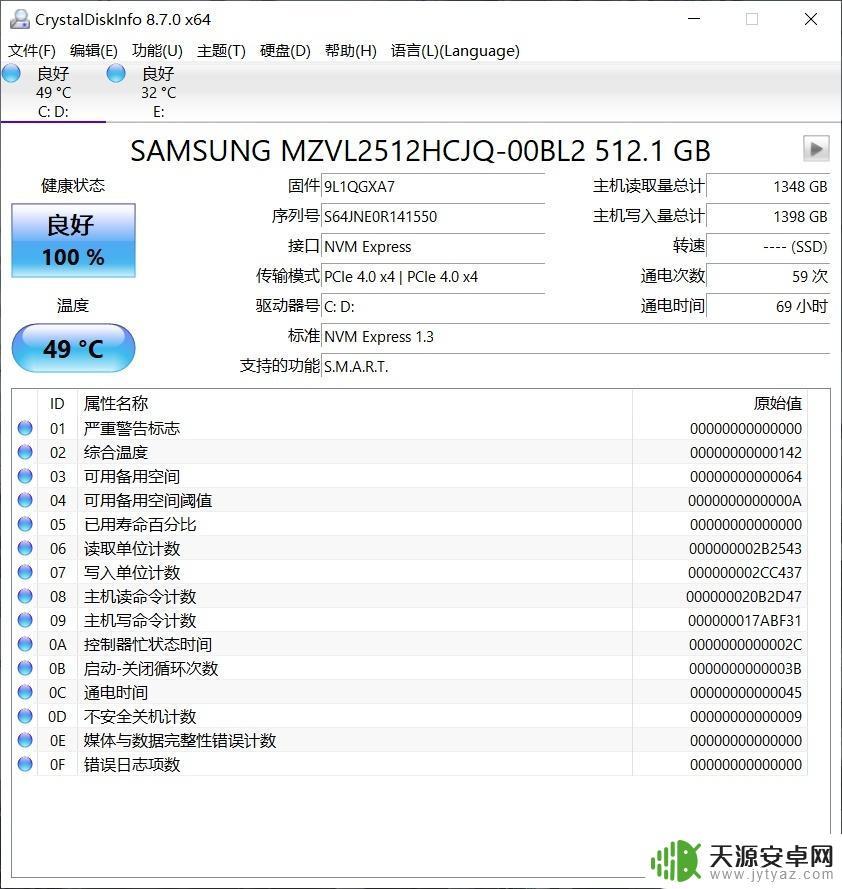Screen dimensions: 842x889
Task: Click the standard field NVM Express 1.3
Action: [x=576, y=337]
